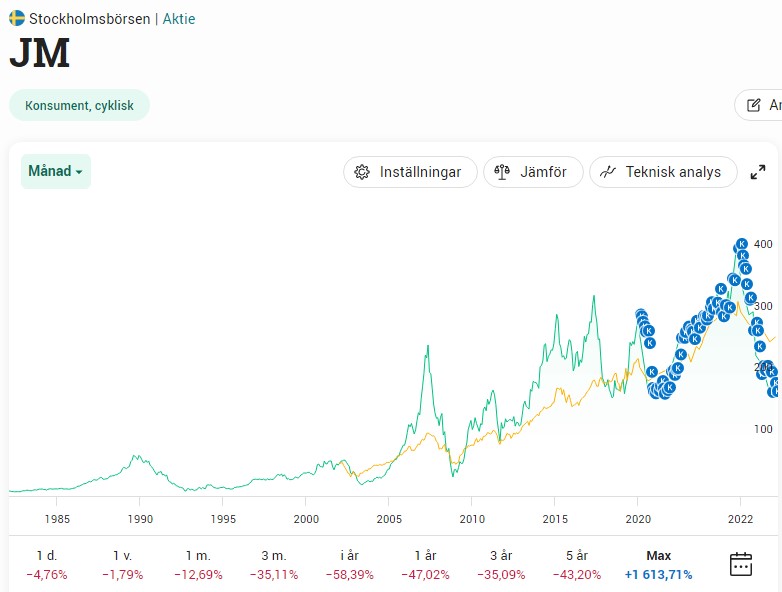Click the trend line icon in Teknisk analys

pos(607,172)
